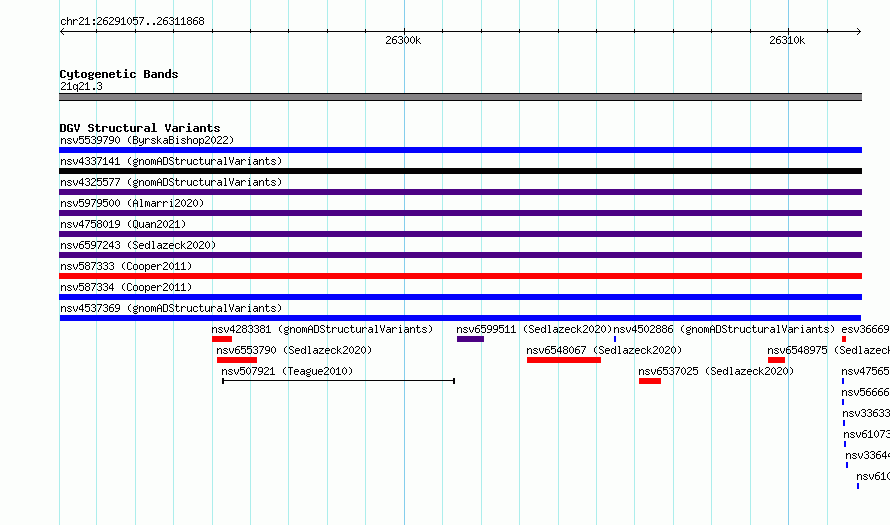Select the long red bar for nsv587333

coord(461,276)
